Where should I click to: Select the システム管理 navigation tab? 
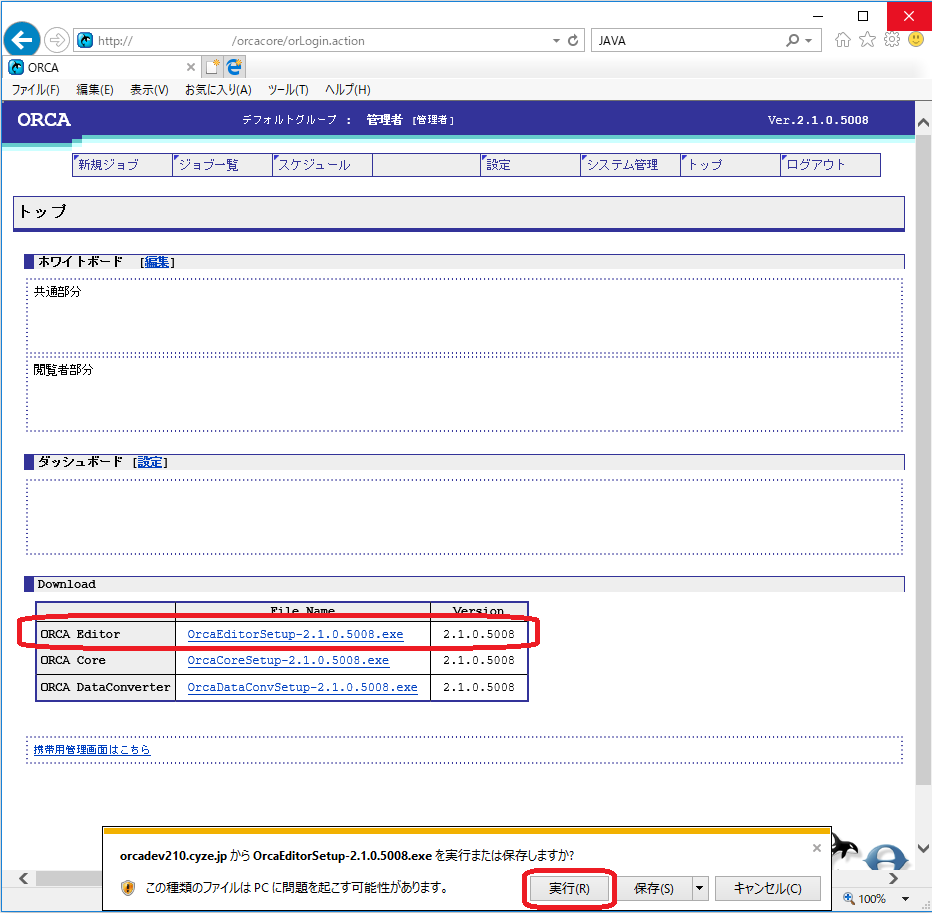pos(630,165)
